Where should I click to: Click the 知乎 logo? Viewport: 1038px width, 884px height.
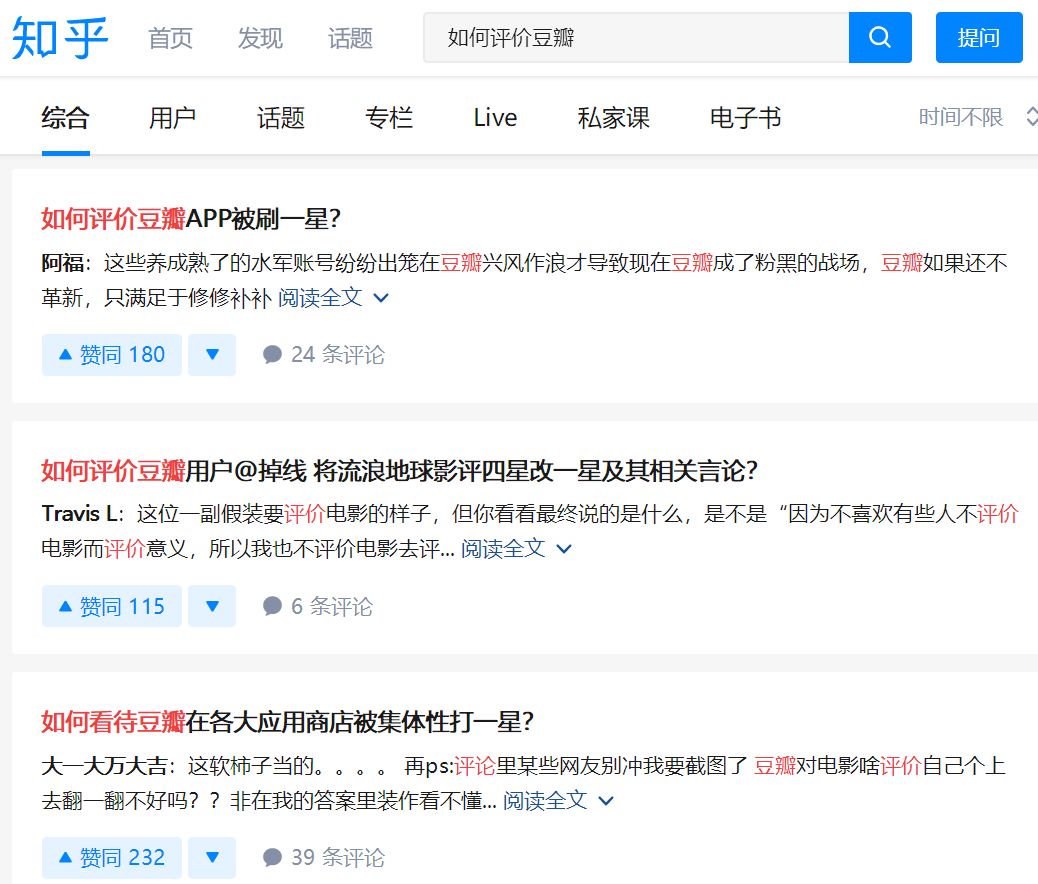pos(57,38)
